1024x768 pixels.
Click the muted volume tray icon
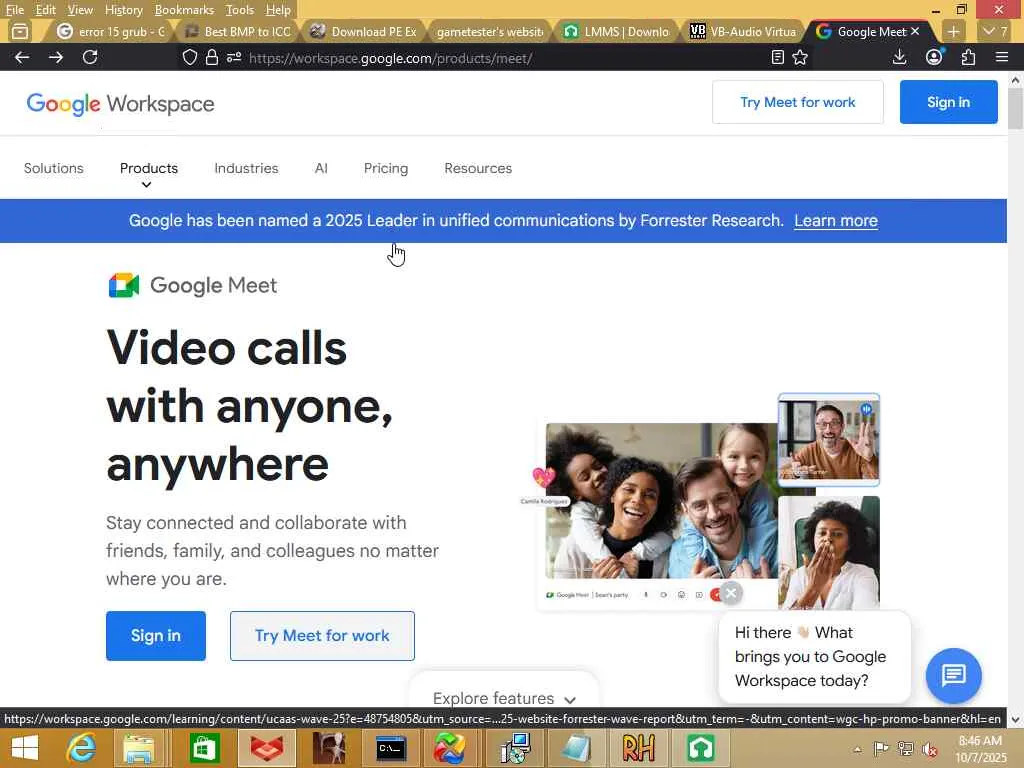930,749
